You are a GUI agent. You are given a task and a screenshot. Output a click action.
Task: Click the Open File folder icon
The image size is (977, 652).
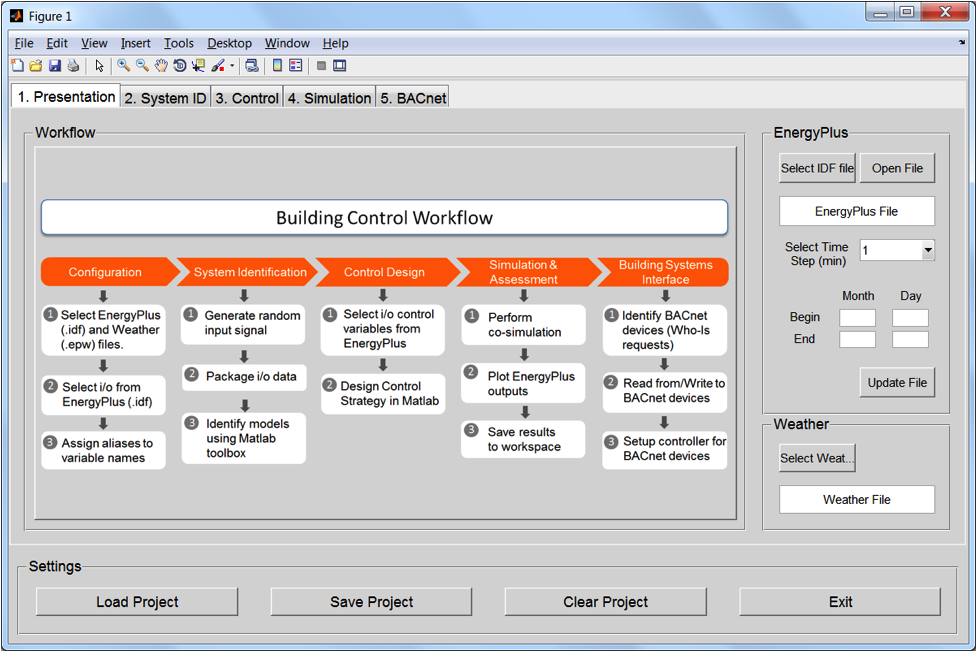coord(36,65)
